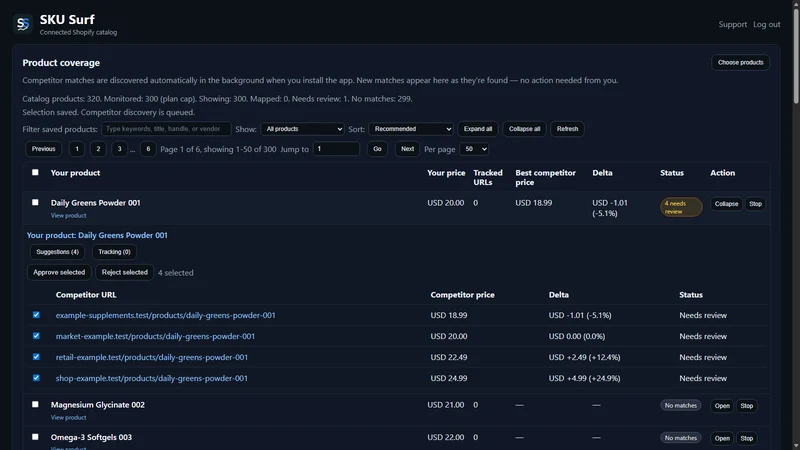Click the Jump to page input field

coord(336,149)
